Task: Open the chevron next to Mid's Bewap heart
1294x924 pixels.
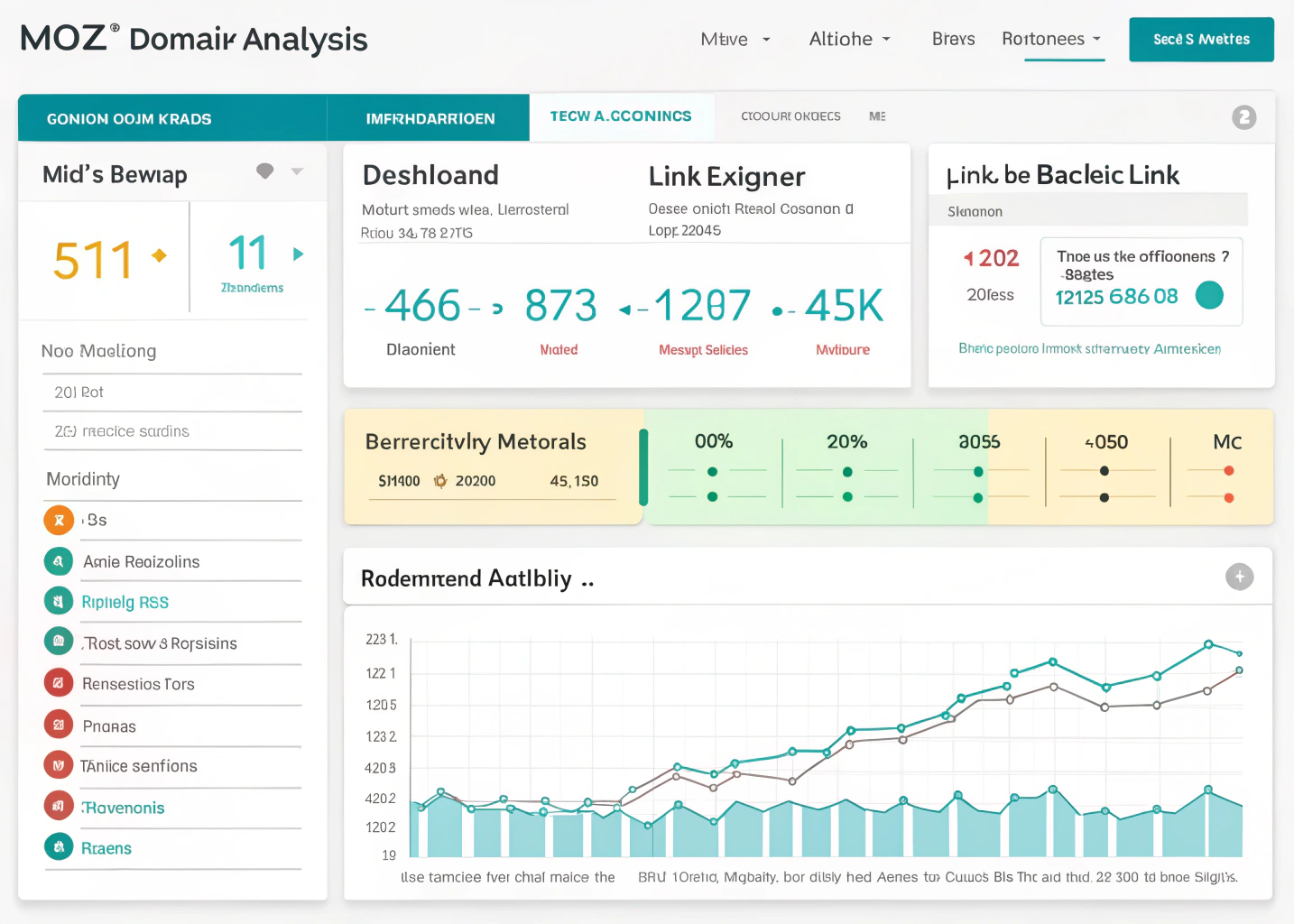Action: pyautogui.click(x=298, y=172)
